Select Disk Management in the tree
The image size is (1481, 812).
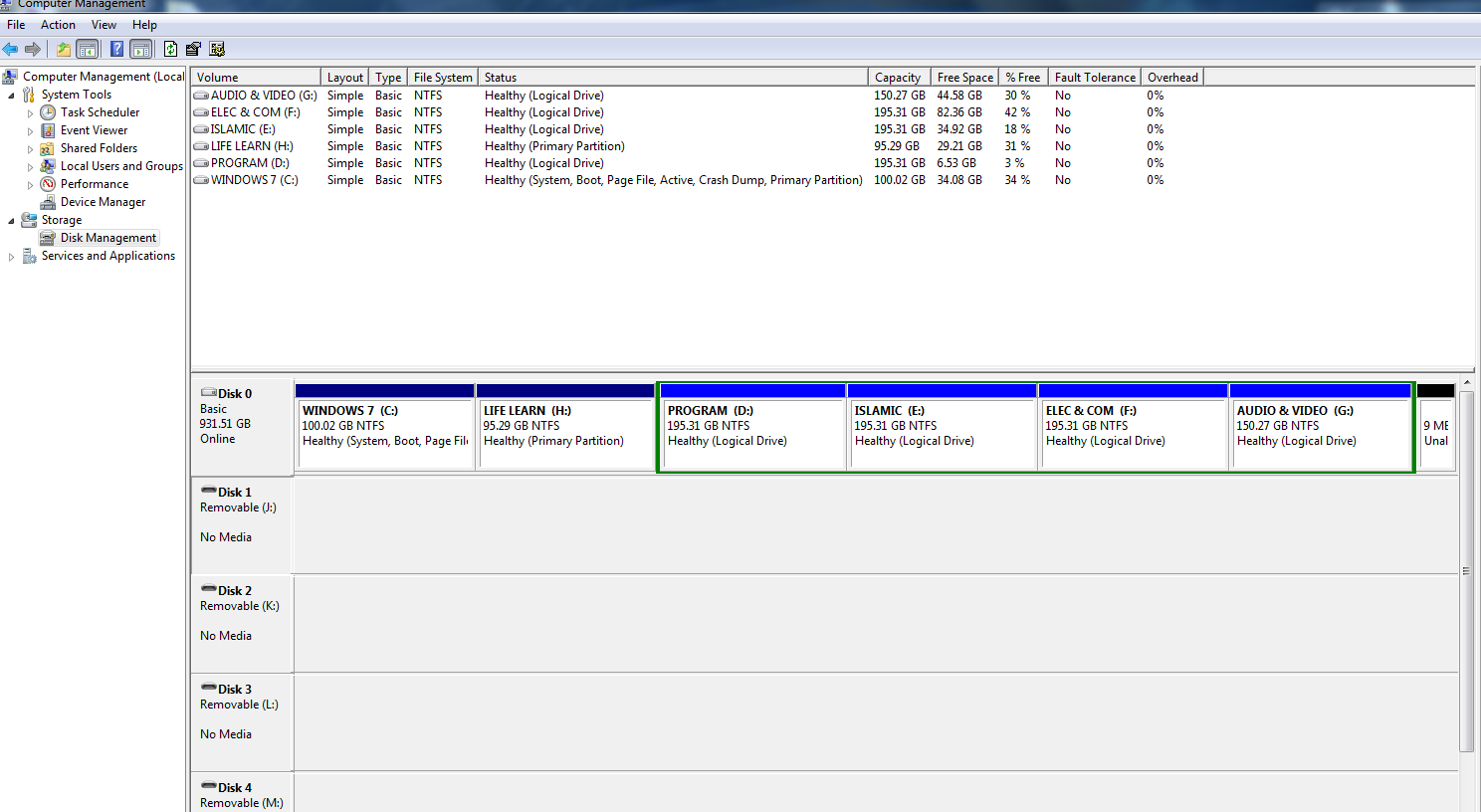click(107, 238)
